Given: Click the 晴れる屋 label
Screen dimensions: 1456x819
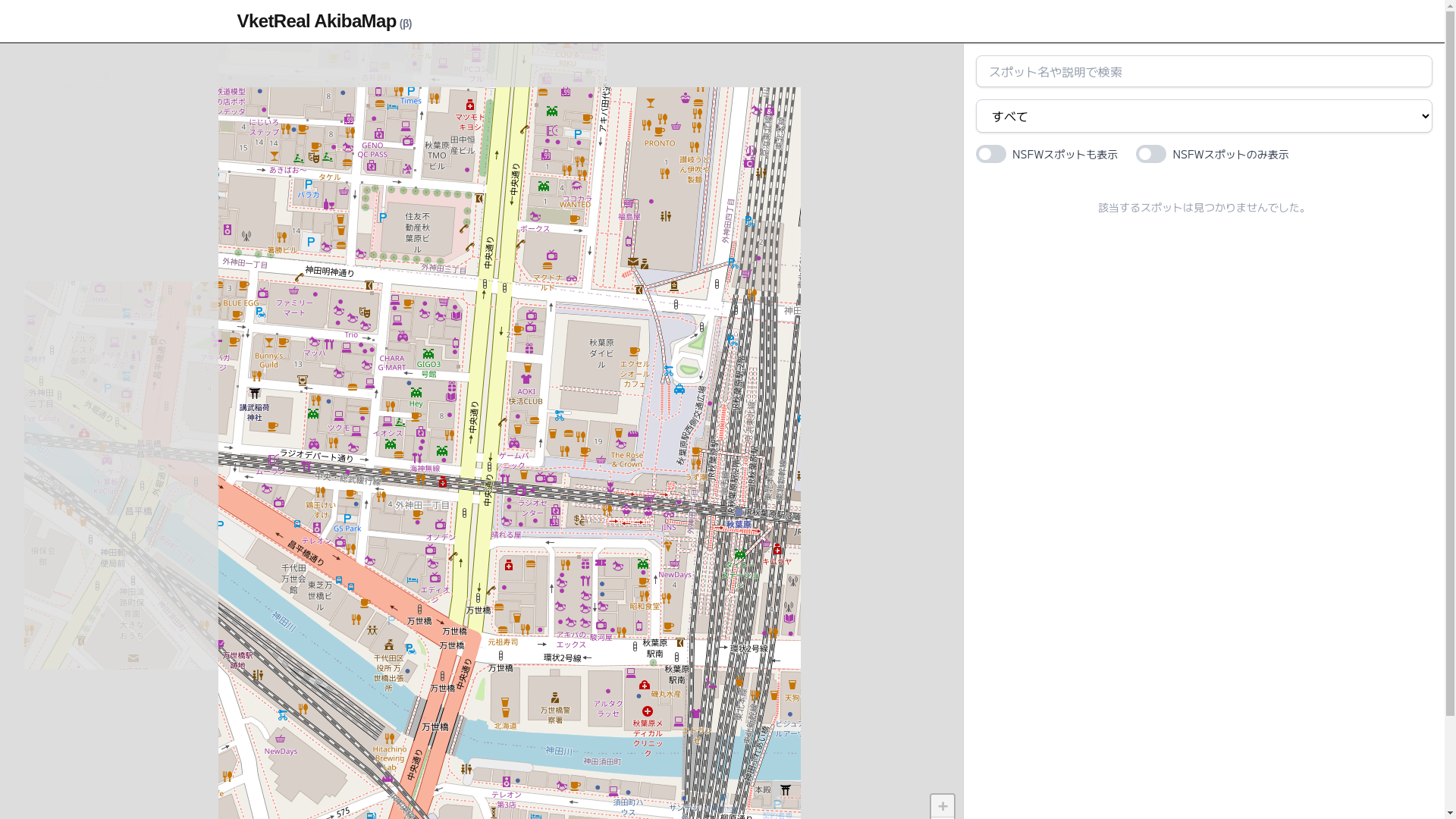Looking at the screenshot, I should tap(506, 535).
